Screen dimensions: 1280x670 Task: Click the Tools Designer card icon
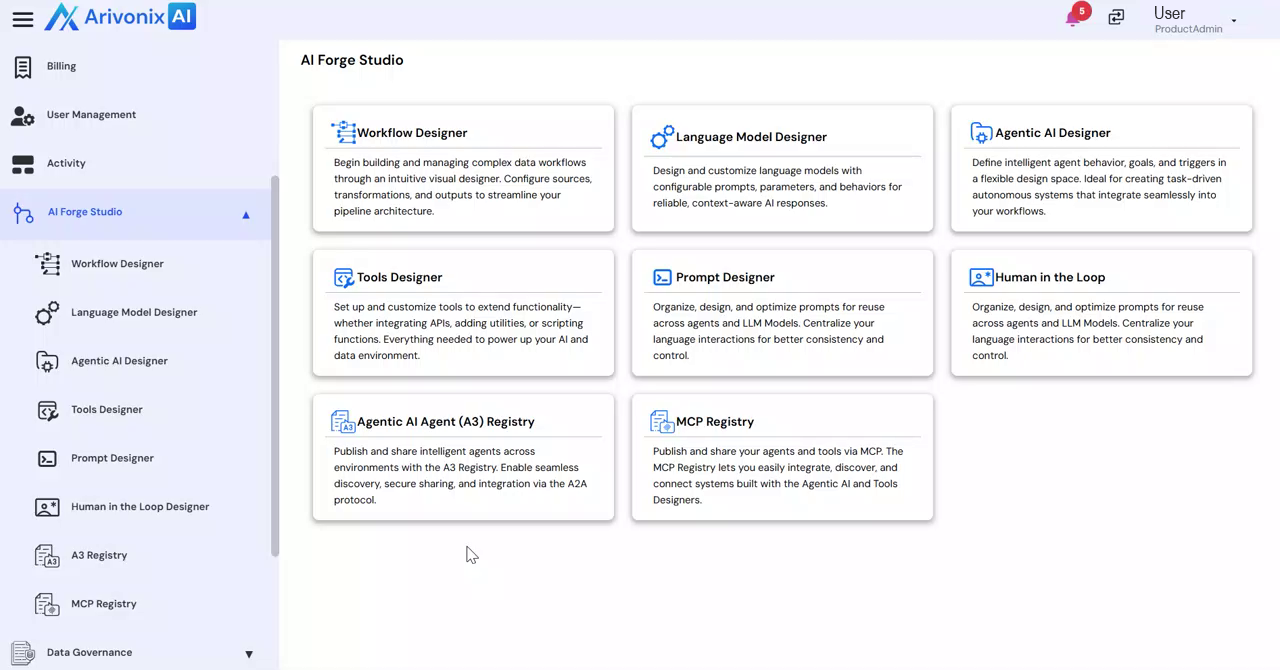point(344,278)
